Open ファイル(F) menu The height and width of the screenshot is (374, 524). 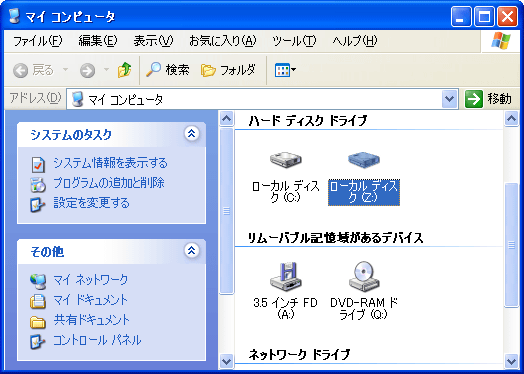(x=37, y=41)
